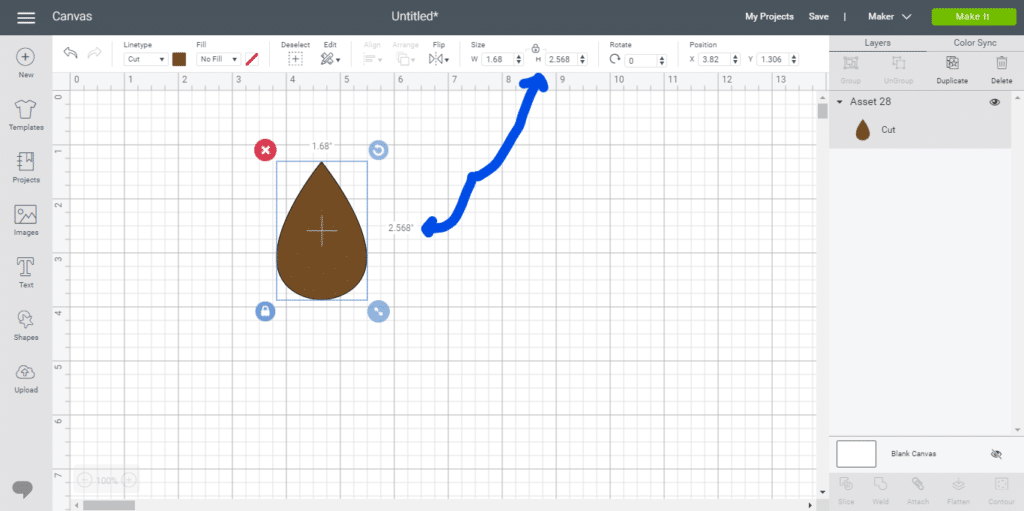Image resolution: width=1024 pixels, height=511 pixels.
Task: Click the canvas vertical scrollbar thumb
Action: coord(822,111)
